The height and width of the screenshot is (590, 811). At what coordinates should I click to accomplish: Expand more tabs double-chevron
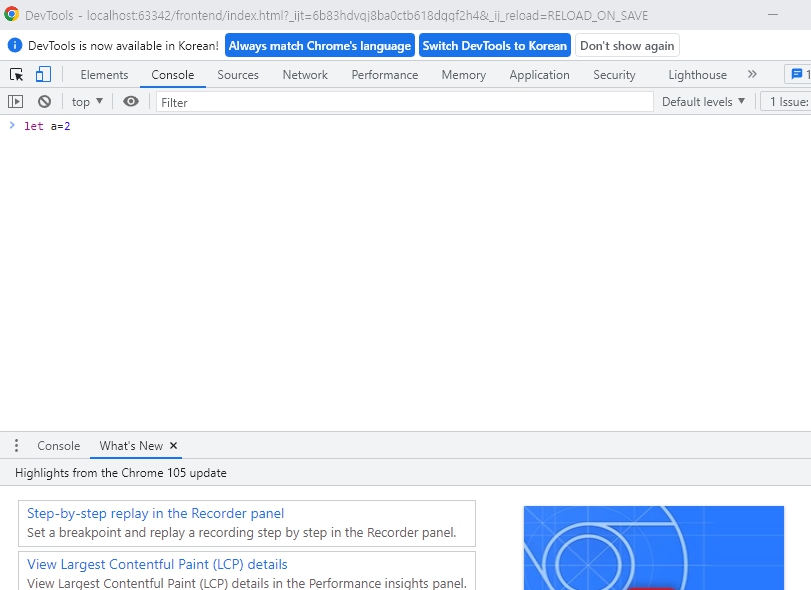[x=752, y=74]
